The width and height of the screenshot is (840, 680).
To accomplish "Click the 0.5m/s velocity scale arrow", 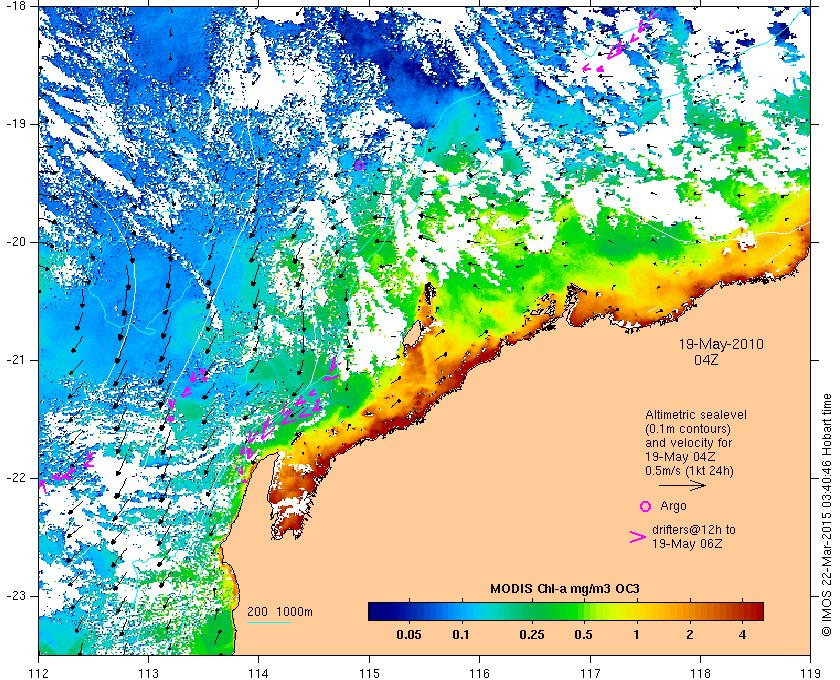I will click(x=682, y=486).
